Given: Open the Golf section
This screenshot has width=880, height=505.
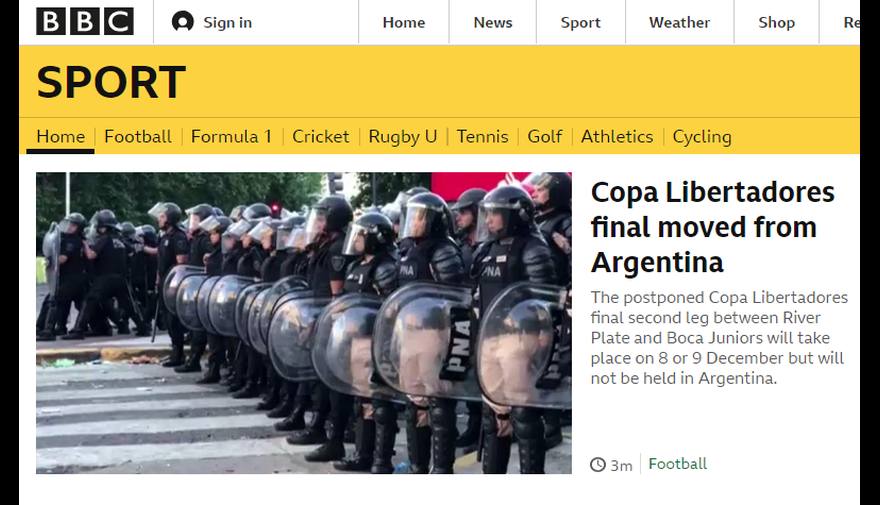Looking at the screenshot, I should coord(544,136).
